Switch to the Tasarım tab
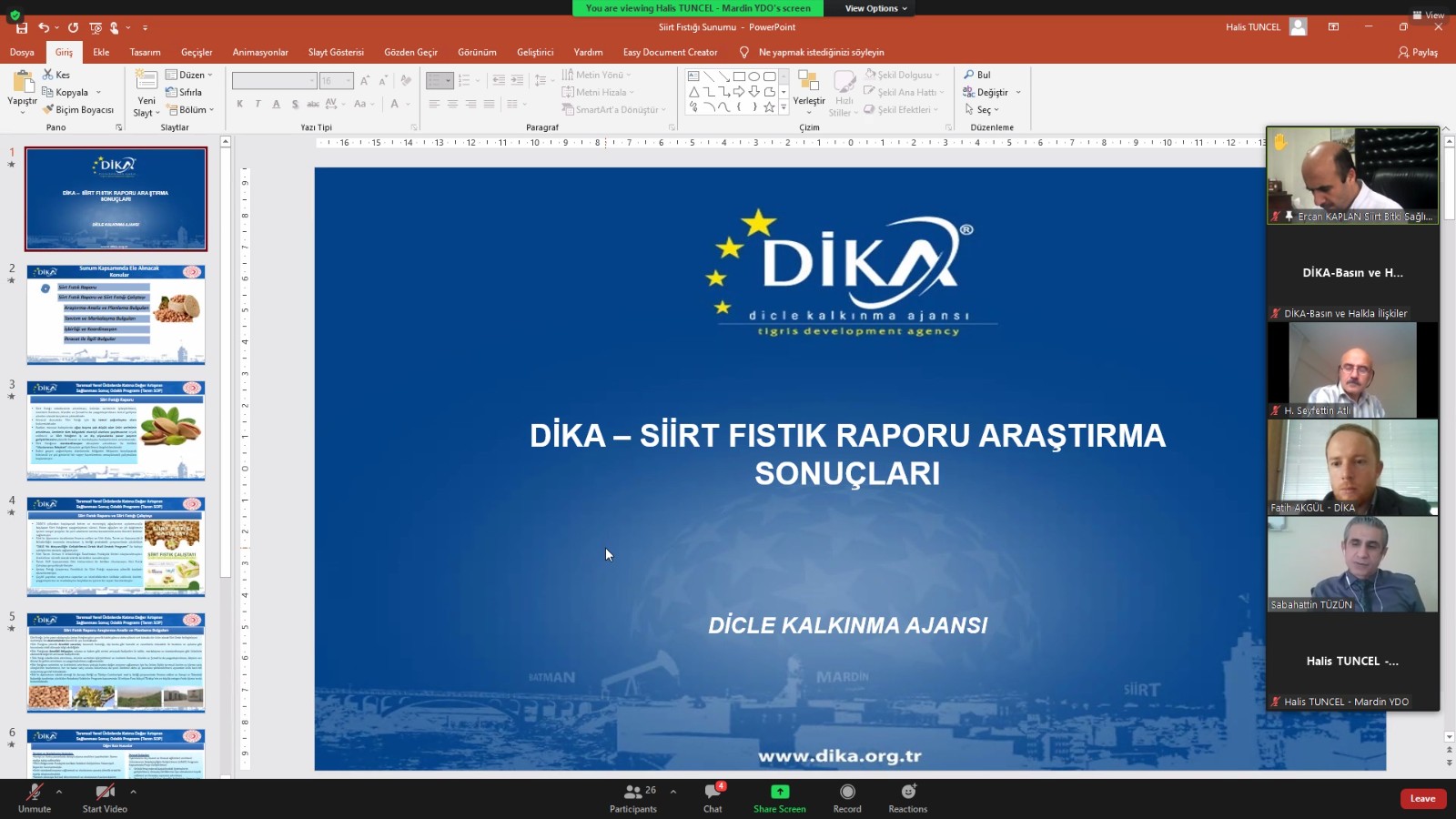 pyautogui.click(x=145, y=52)
